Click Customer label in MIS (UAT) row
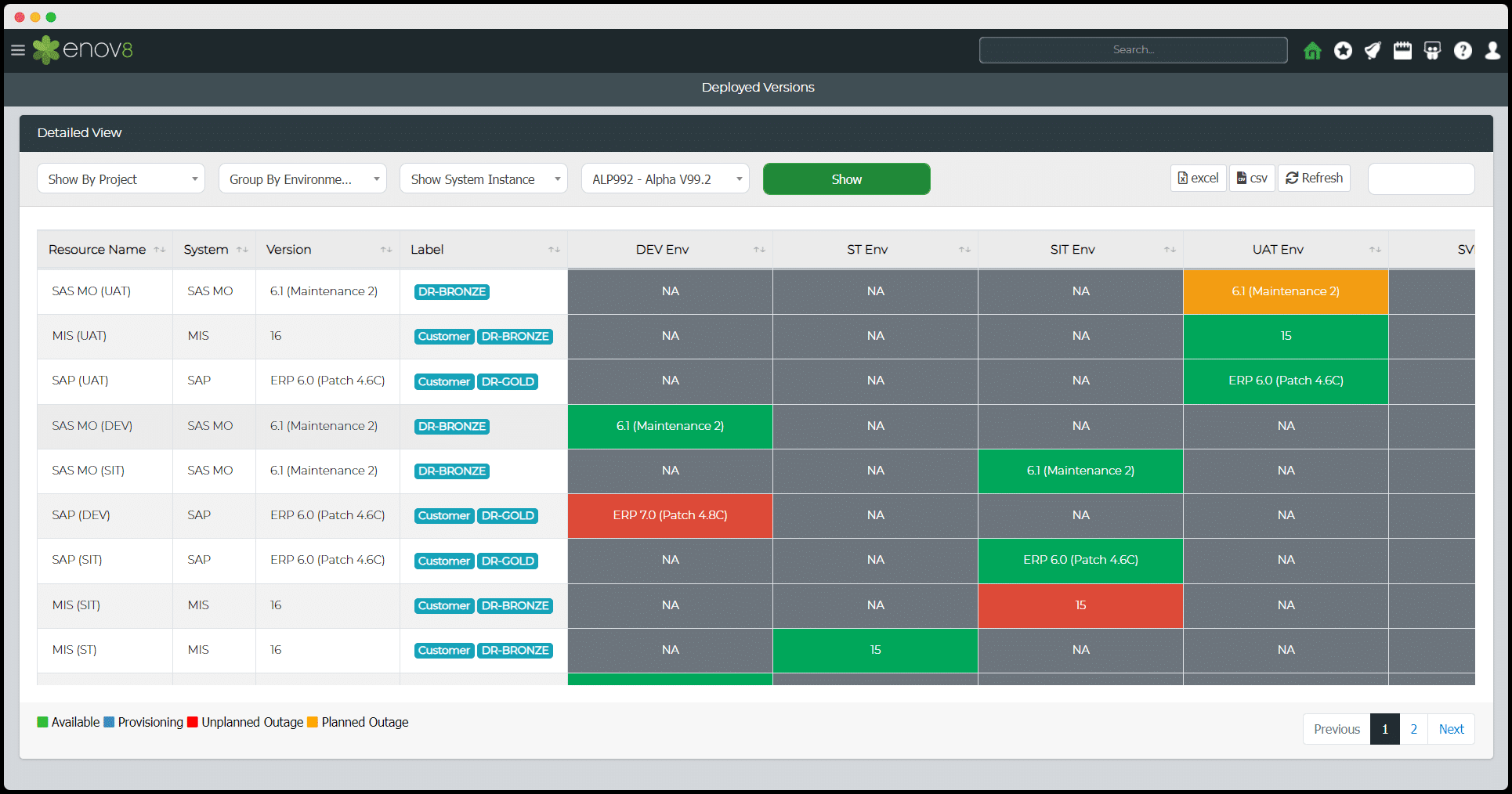Viewport: 1512px width, 794px height. (x=444, y=337)
